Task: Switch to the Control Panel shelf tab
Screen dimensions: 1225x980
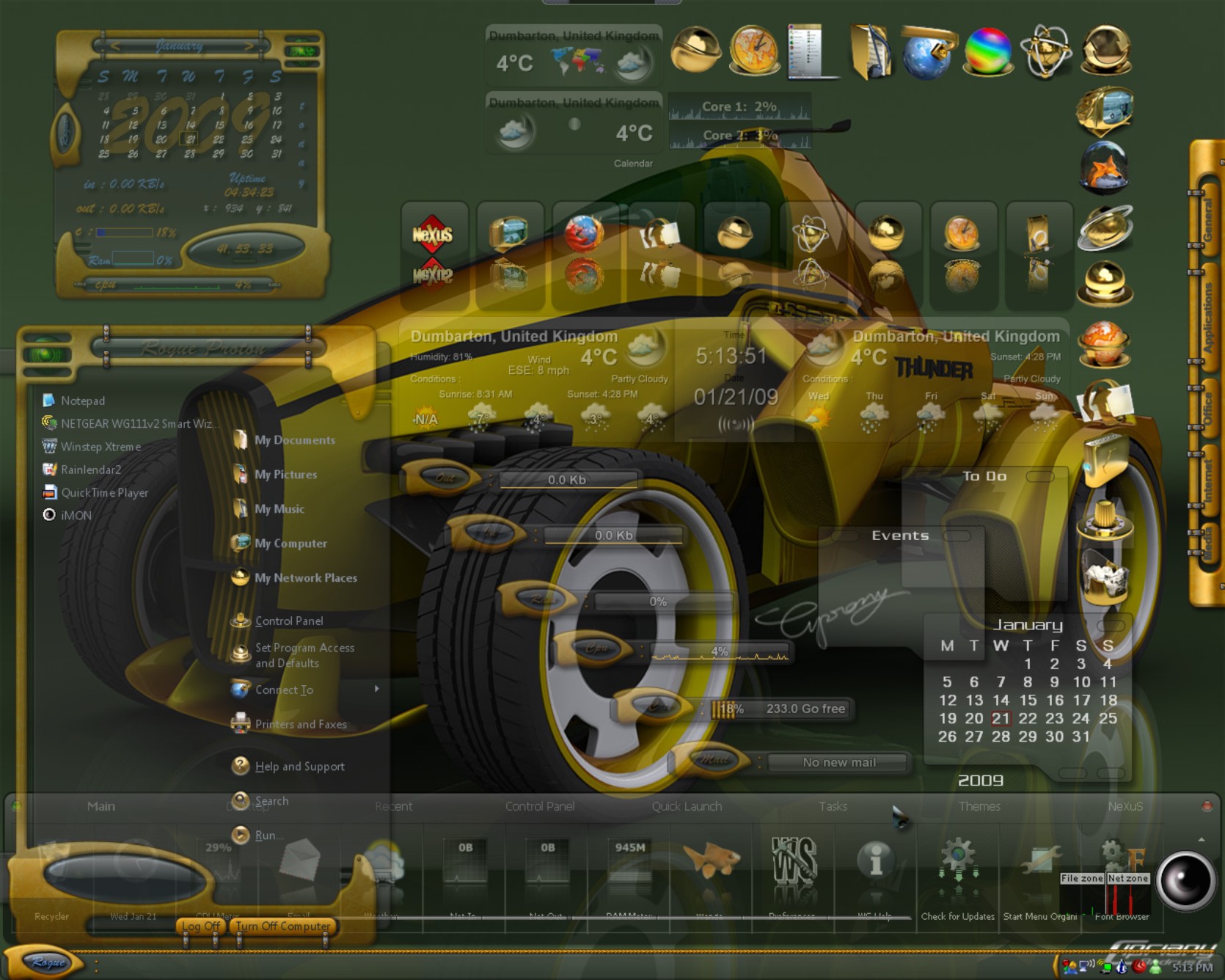Action: click(x=540, y=806)
